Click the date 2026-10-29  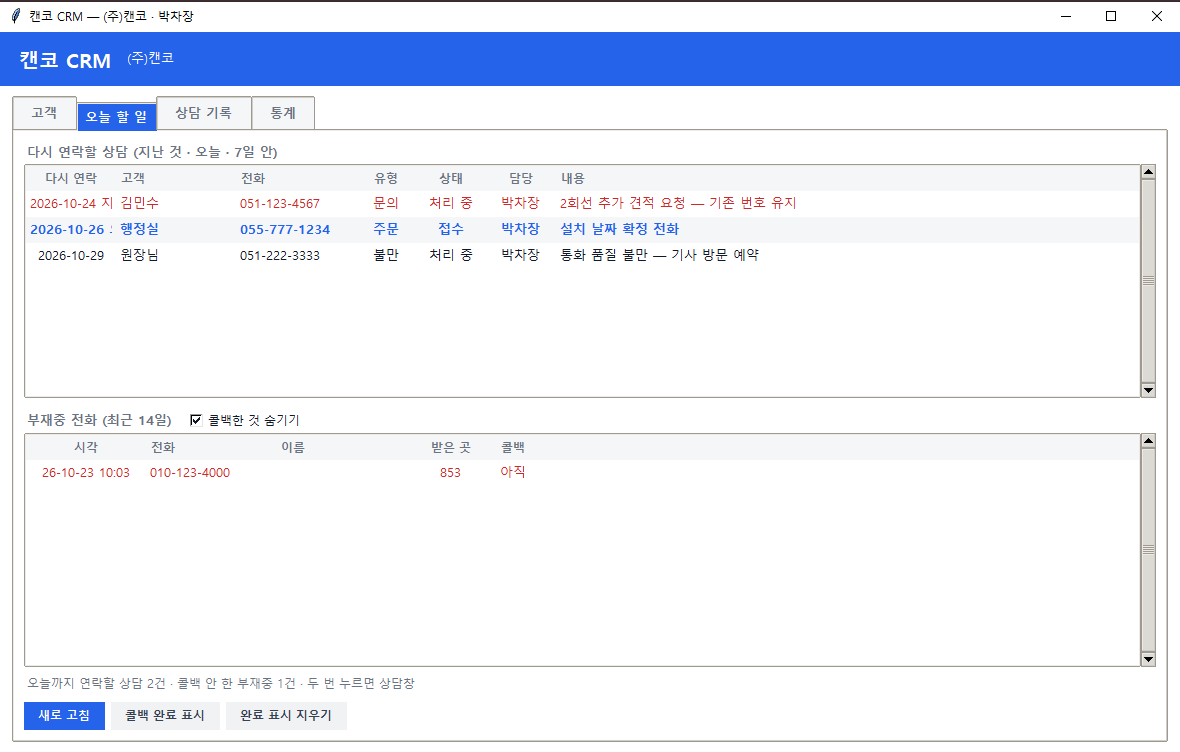pyautogui.click(x=71, y=255)
